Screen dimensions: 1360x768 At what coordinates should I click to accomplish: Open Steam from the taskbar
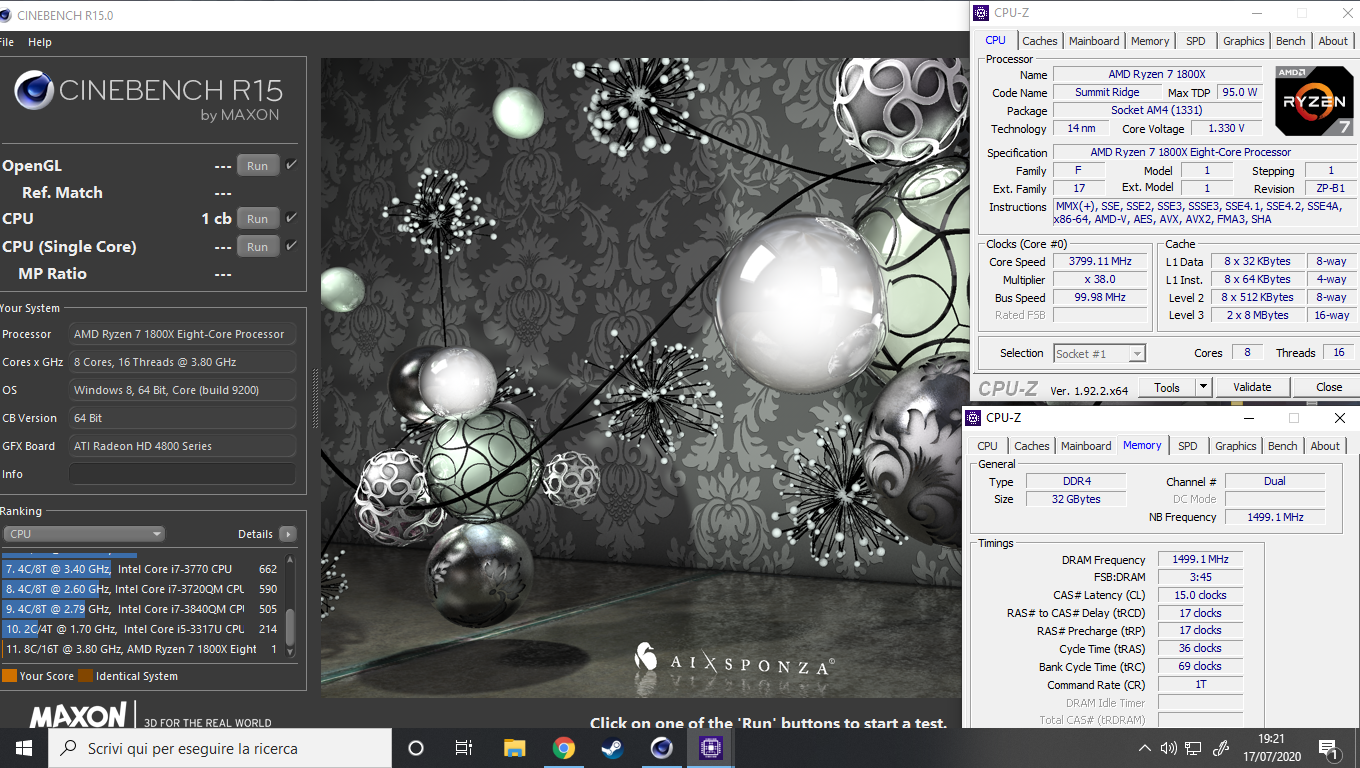(x=612, y=748)
